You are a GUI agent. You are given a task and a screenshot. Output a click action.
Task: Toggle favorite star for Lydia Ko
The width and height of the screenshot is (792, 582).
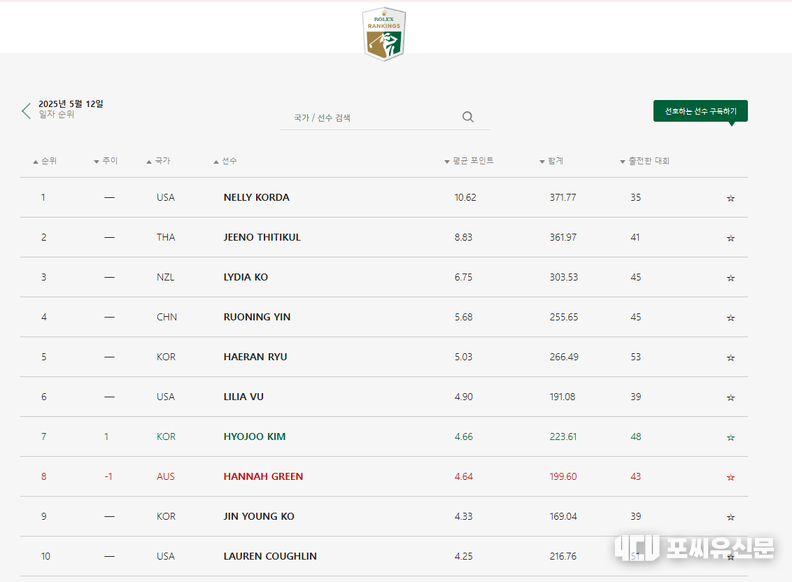point(730,278)
